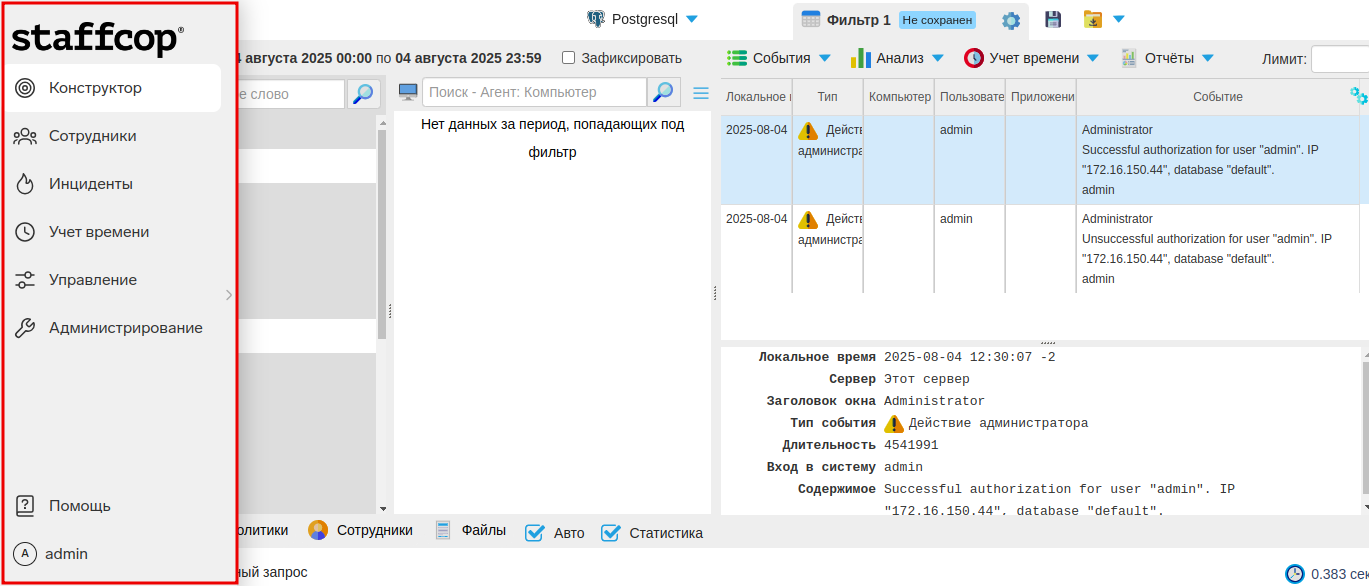Run search with the magnifier icon
1369x586 pixels.
(x=662, y=91)
